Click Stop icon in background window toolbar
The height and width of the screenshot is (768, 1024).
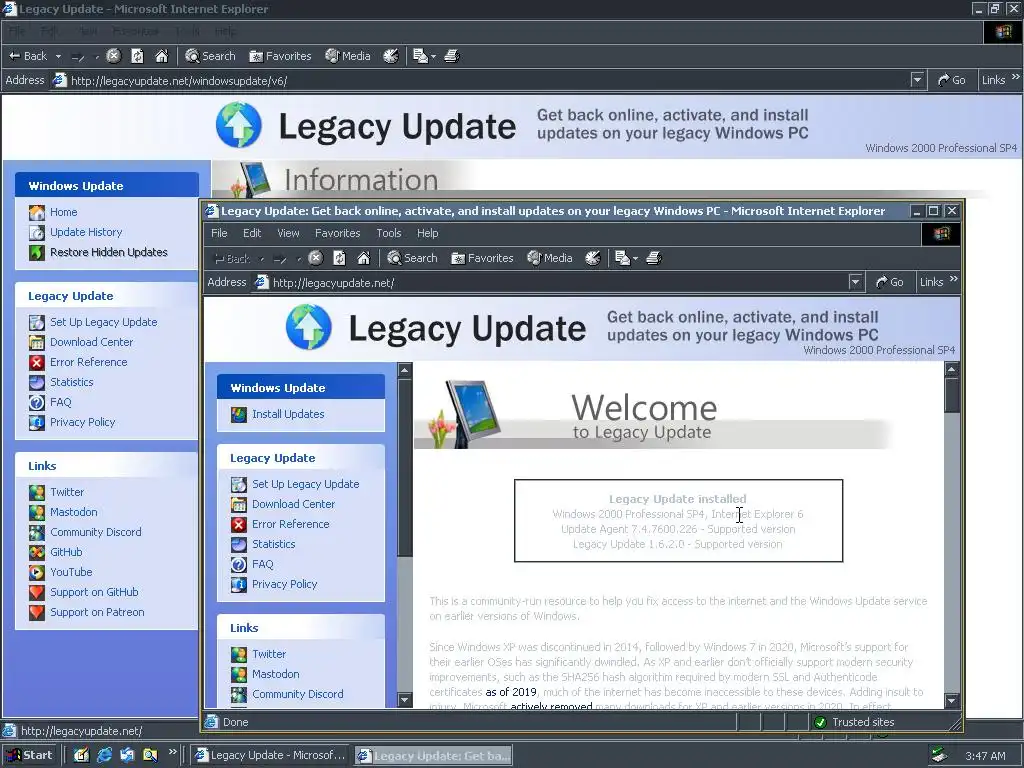click(114, 56)
